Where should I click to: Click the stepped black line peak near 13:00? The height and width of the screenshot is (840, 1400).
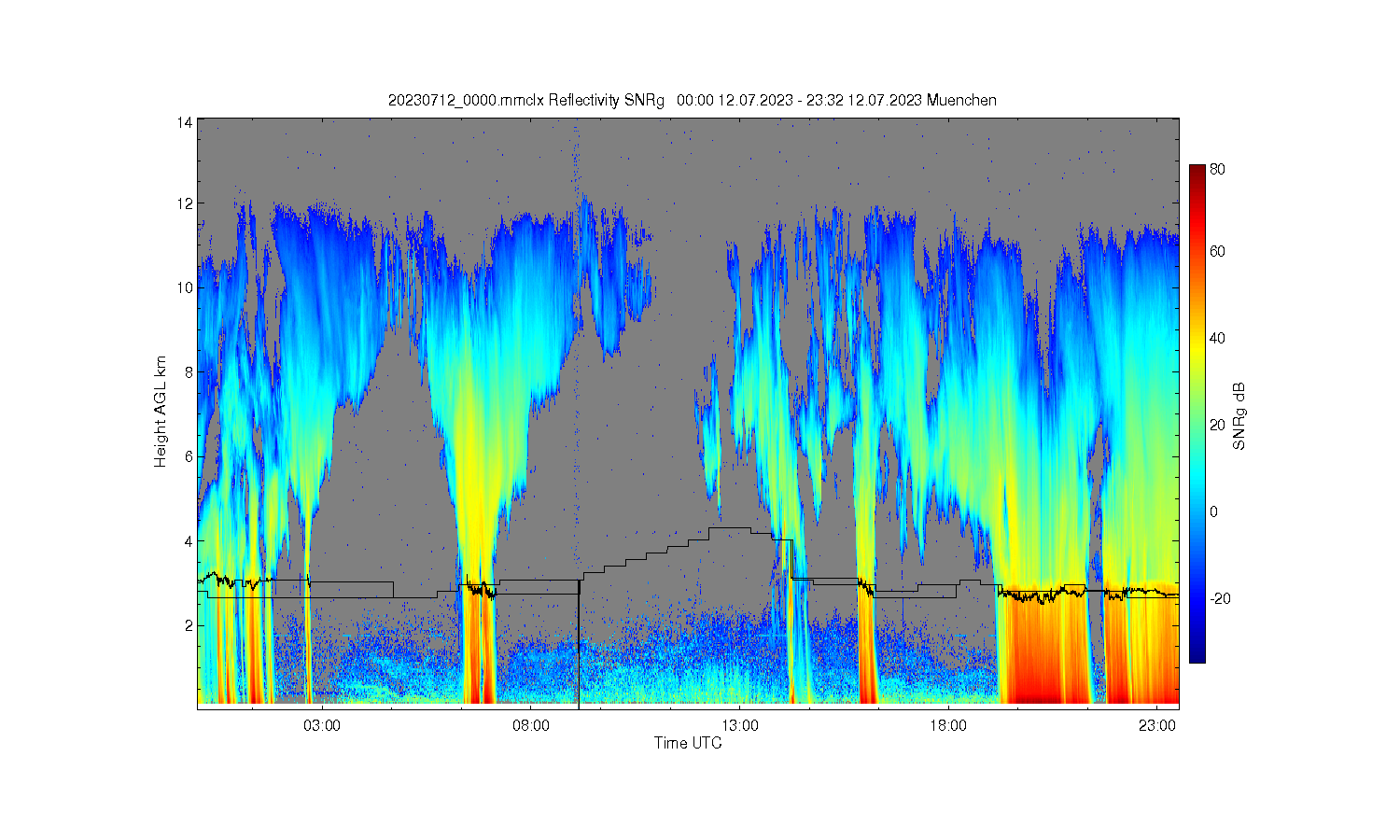coord(730,528)
